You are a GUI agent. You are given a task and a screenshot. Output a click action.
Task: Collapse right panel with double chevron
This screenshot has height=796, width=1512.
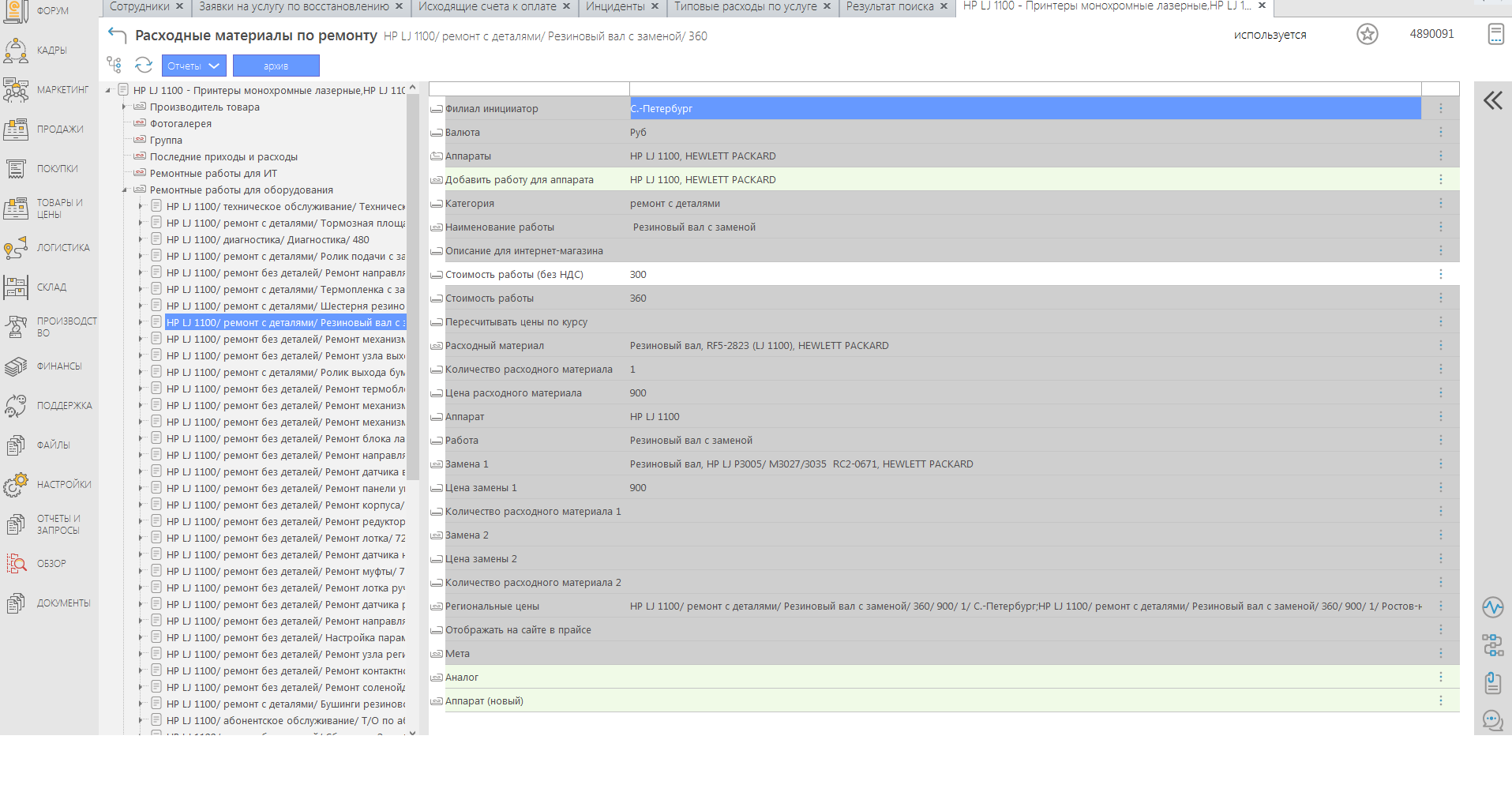click(1492, 100)
